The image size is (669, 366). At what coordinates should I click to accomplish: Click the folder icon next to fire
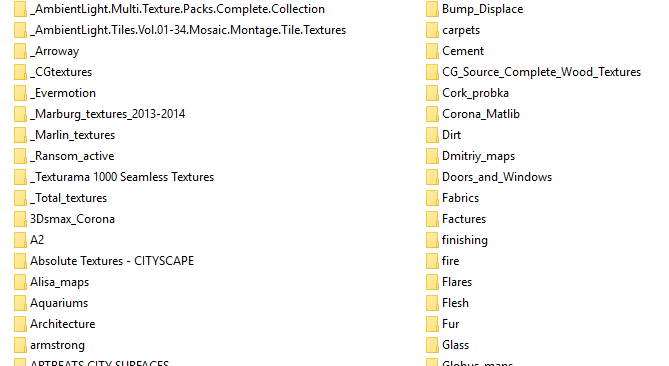tap(432, 261)
